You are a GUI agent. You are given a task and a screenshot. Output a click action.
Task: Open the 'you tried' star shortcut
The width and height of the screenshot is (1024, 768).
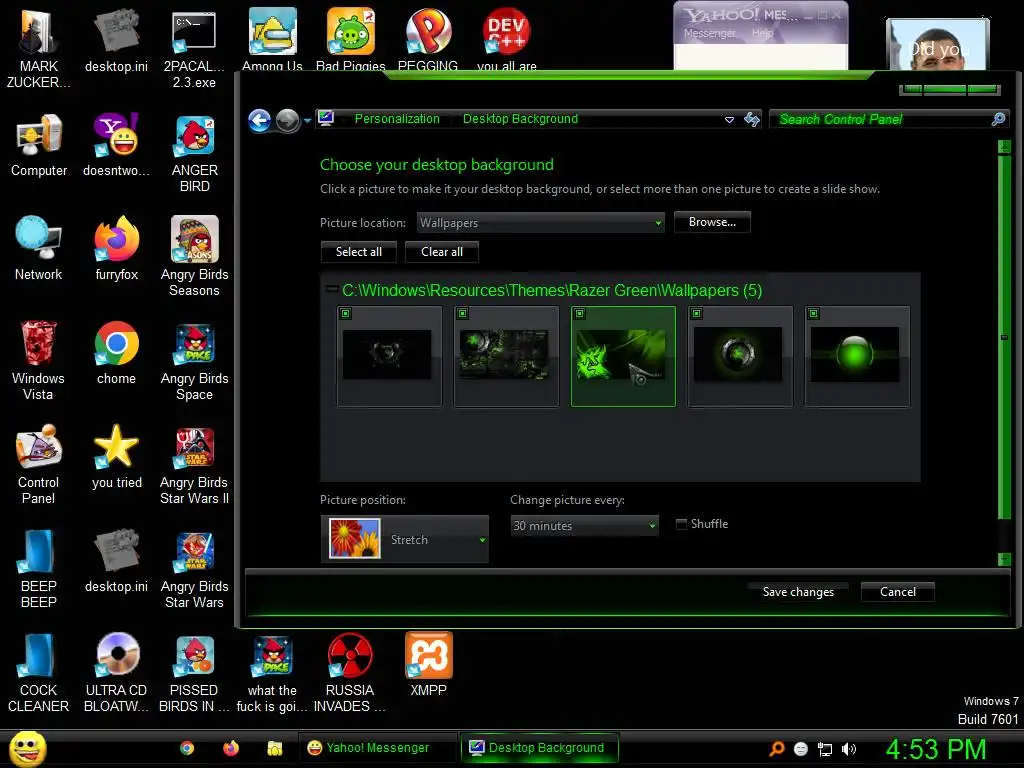(116, 456)
